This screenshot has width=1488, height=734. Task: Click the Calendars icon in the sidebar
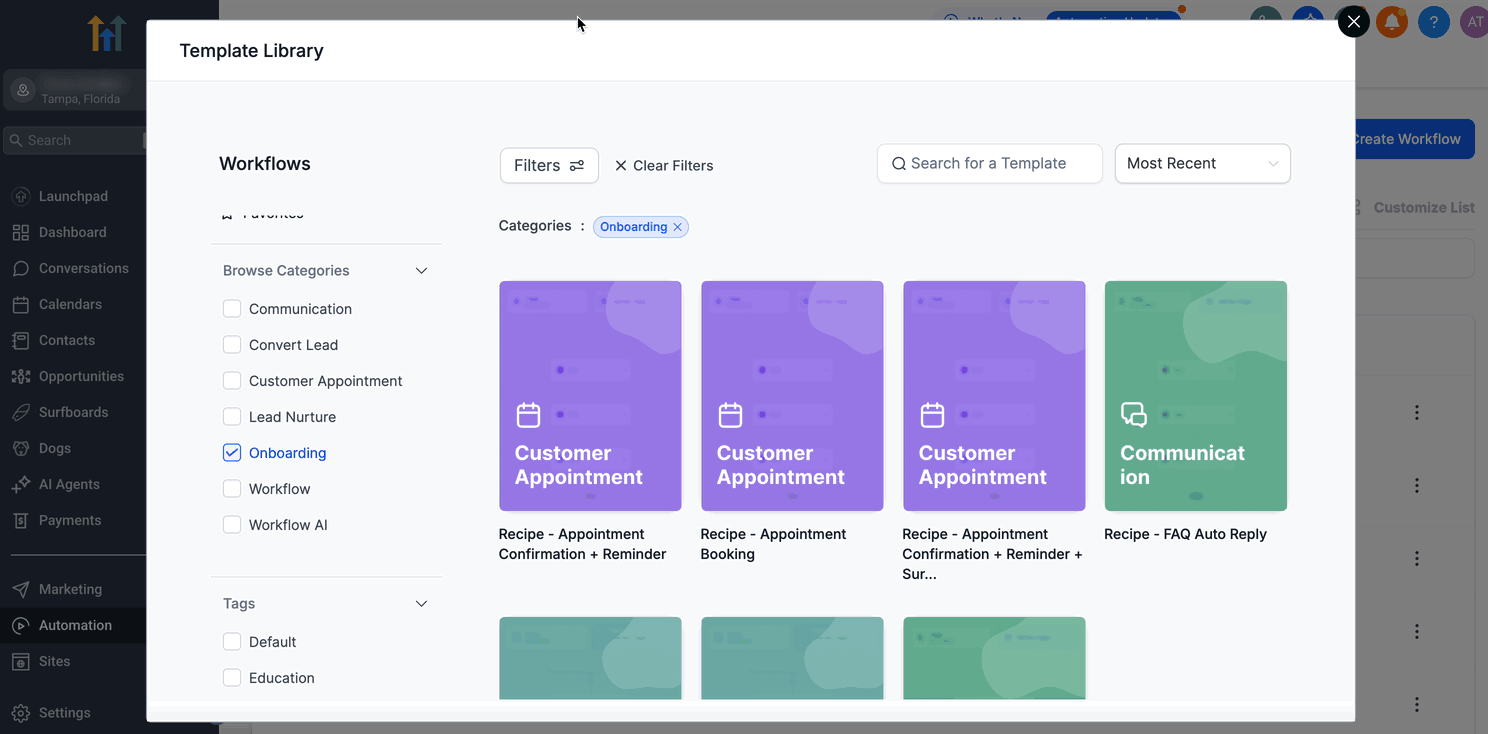click(x=21, y=305)
